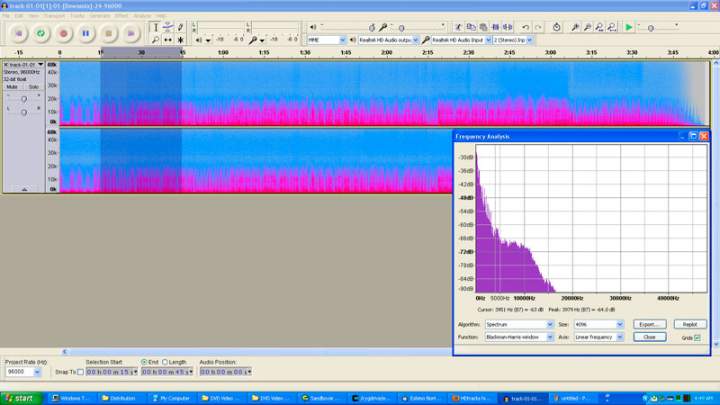Click the blue Pause button
720x405 pixels.
86,34
